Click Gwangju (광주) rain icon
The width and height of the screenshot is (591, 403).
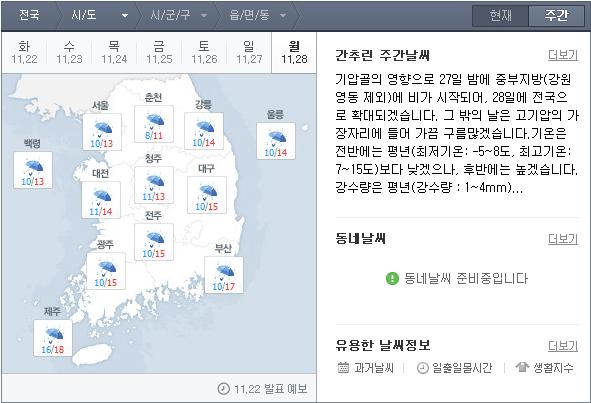pos(106,268)
